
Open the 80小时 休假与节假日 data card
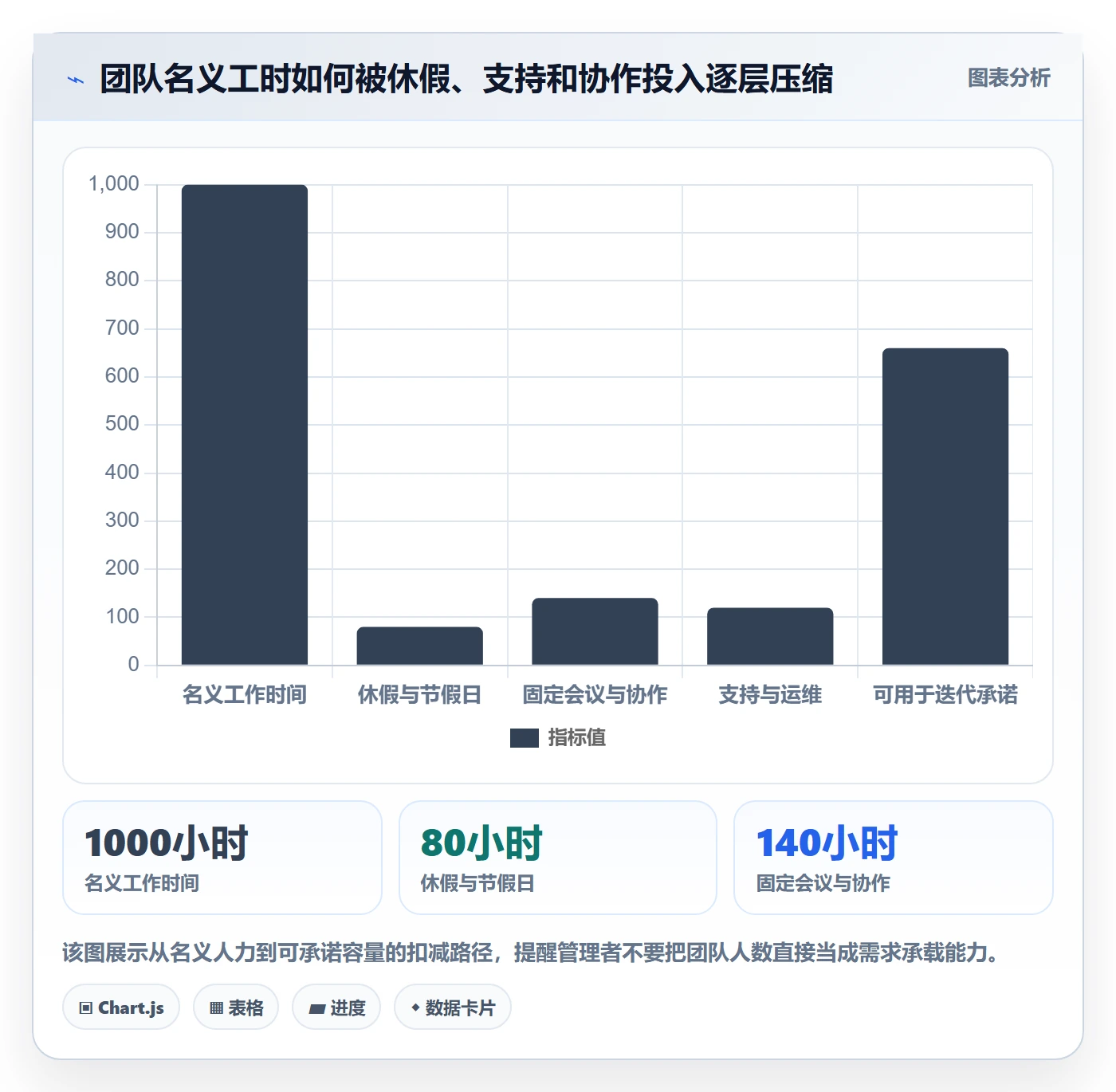pyautogui.click(x=558, y=858)
